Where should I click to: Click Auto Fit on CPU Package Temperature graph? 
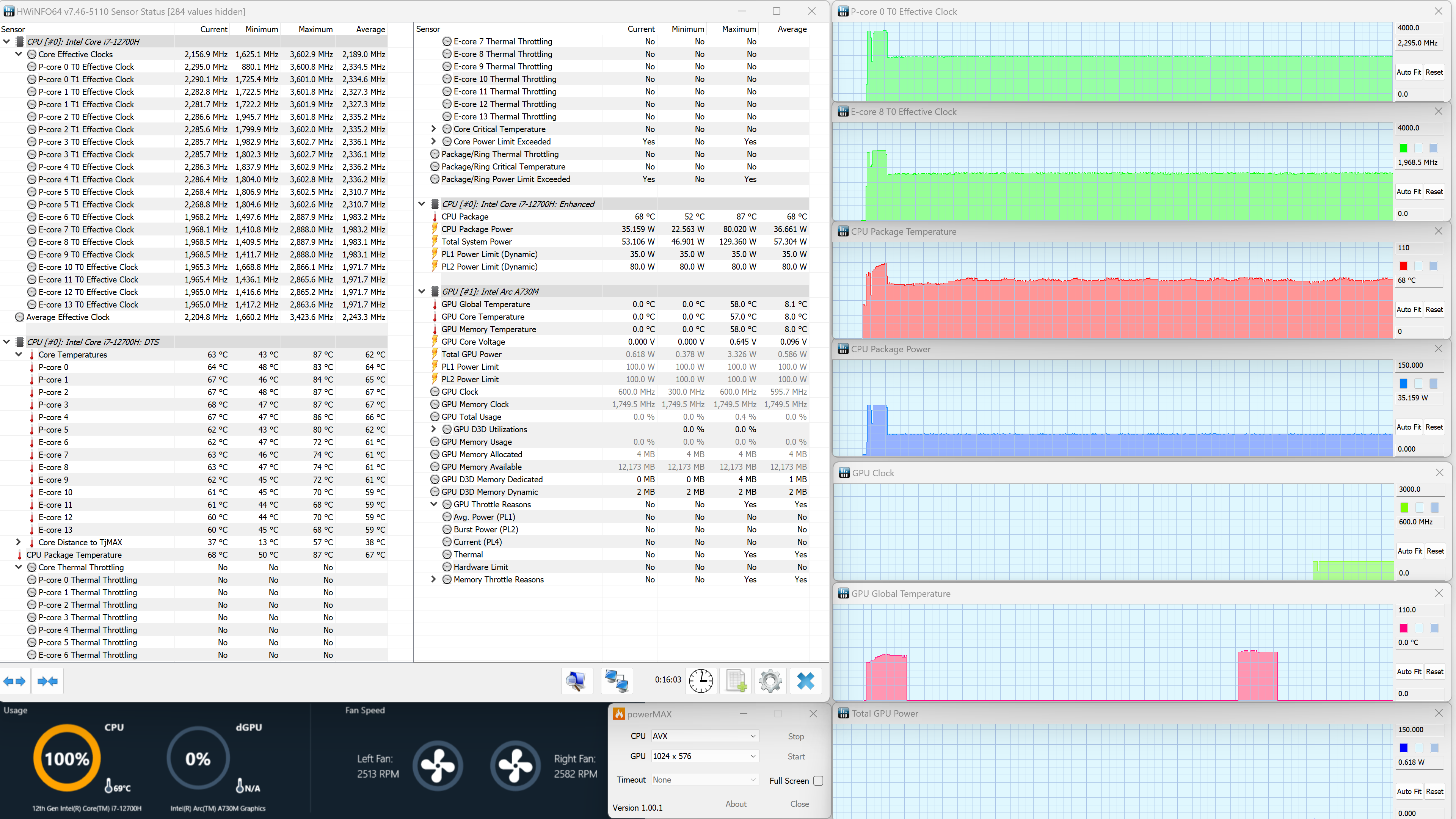point(1409,309)
